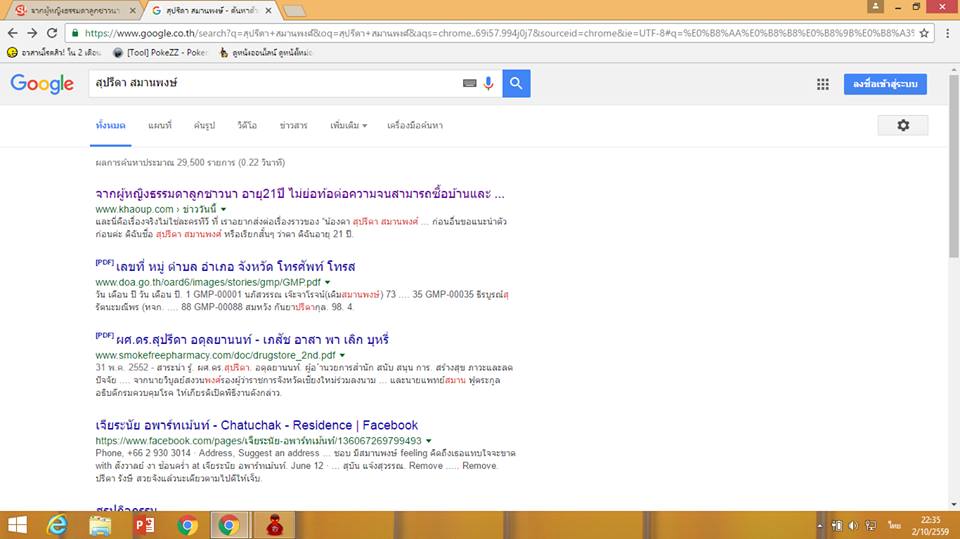Select the ทั้งหมด search tab

tap(111, 125)
